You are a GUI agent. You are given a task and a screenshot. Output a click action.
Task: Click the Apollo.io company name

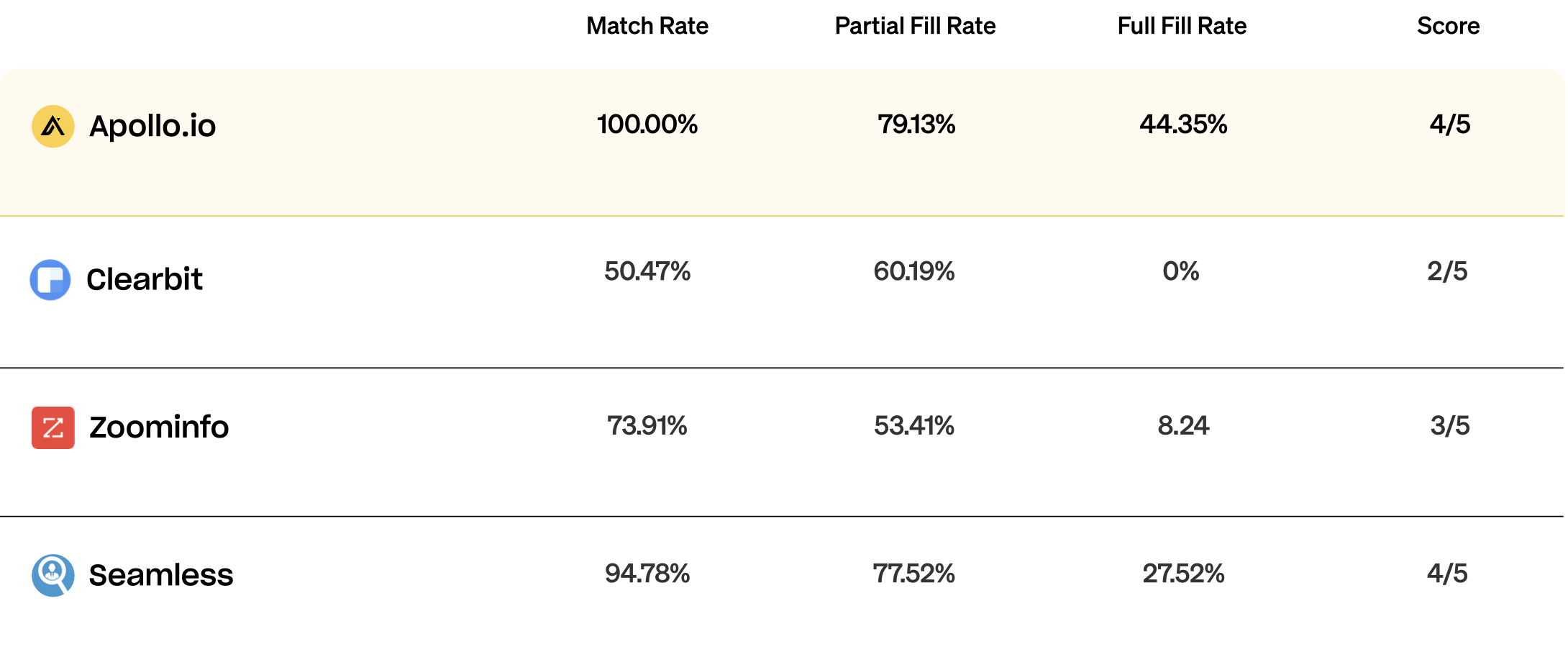coord(152,127)
